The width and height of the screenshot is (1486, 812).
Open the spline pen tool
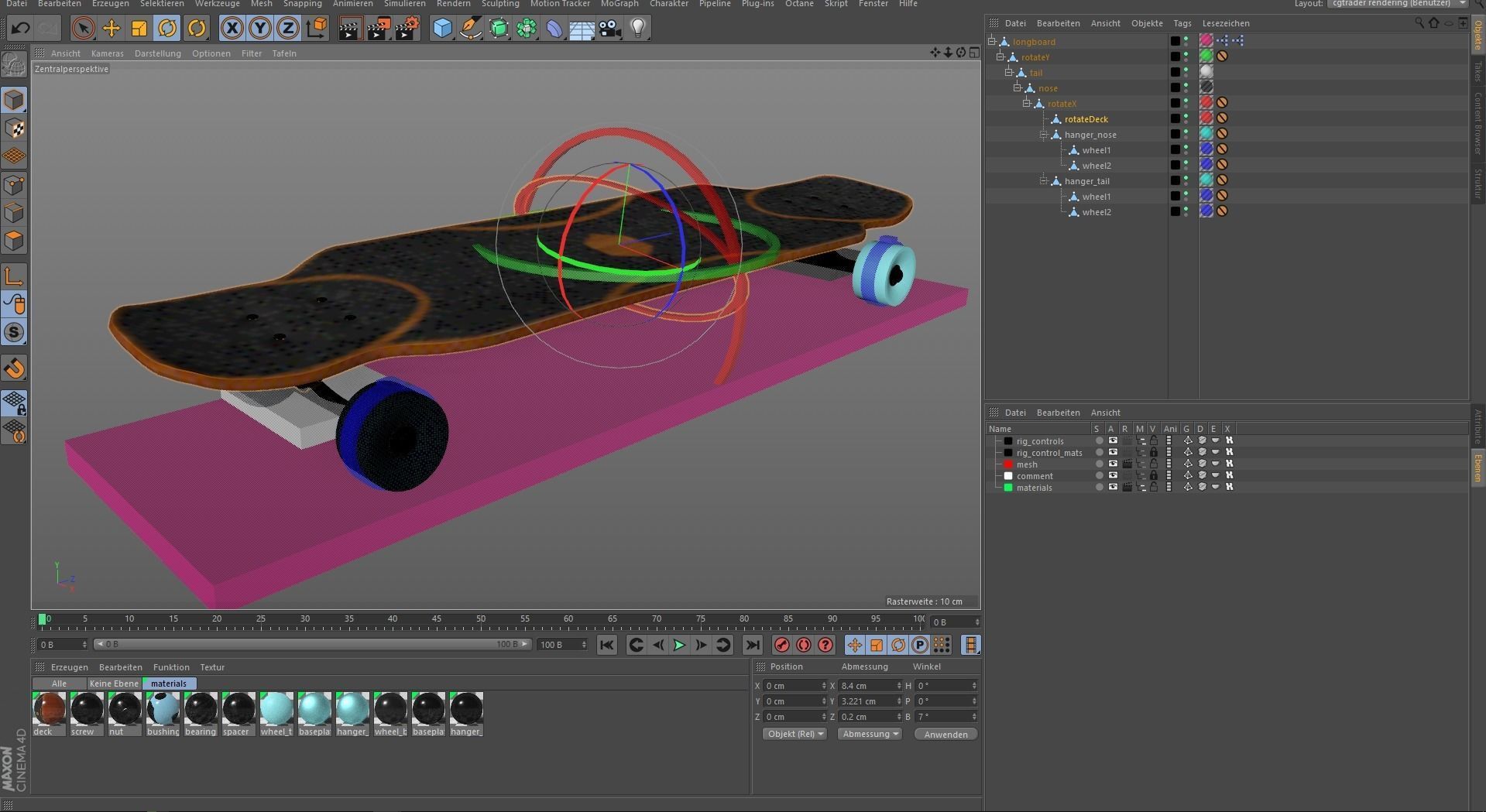pos(470,29)
